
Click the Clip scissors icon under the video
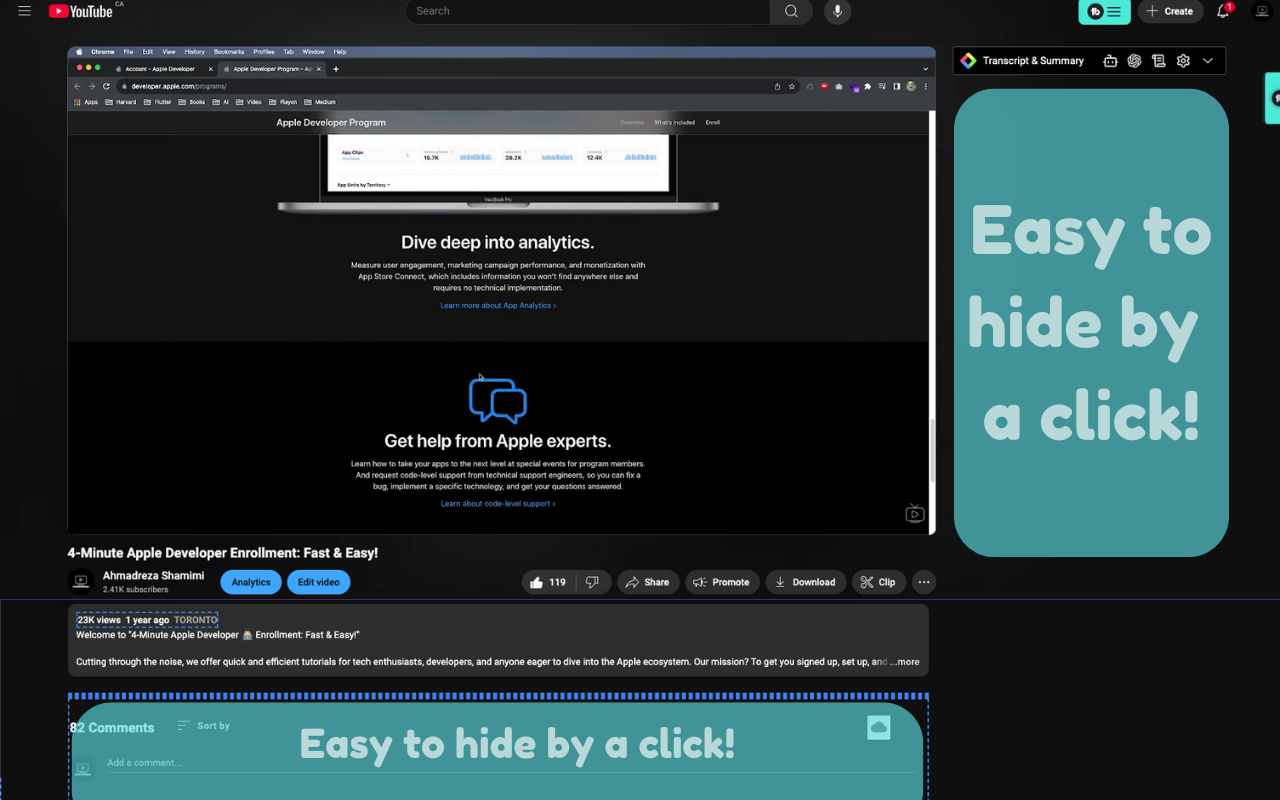click(878, 582)
